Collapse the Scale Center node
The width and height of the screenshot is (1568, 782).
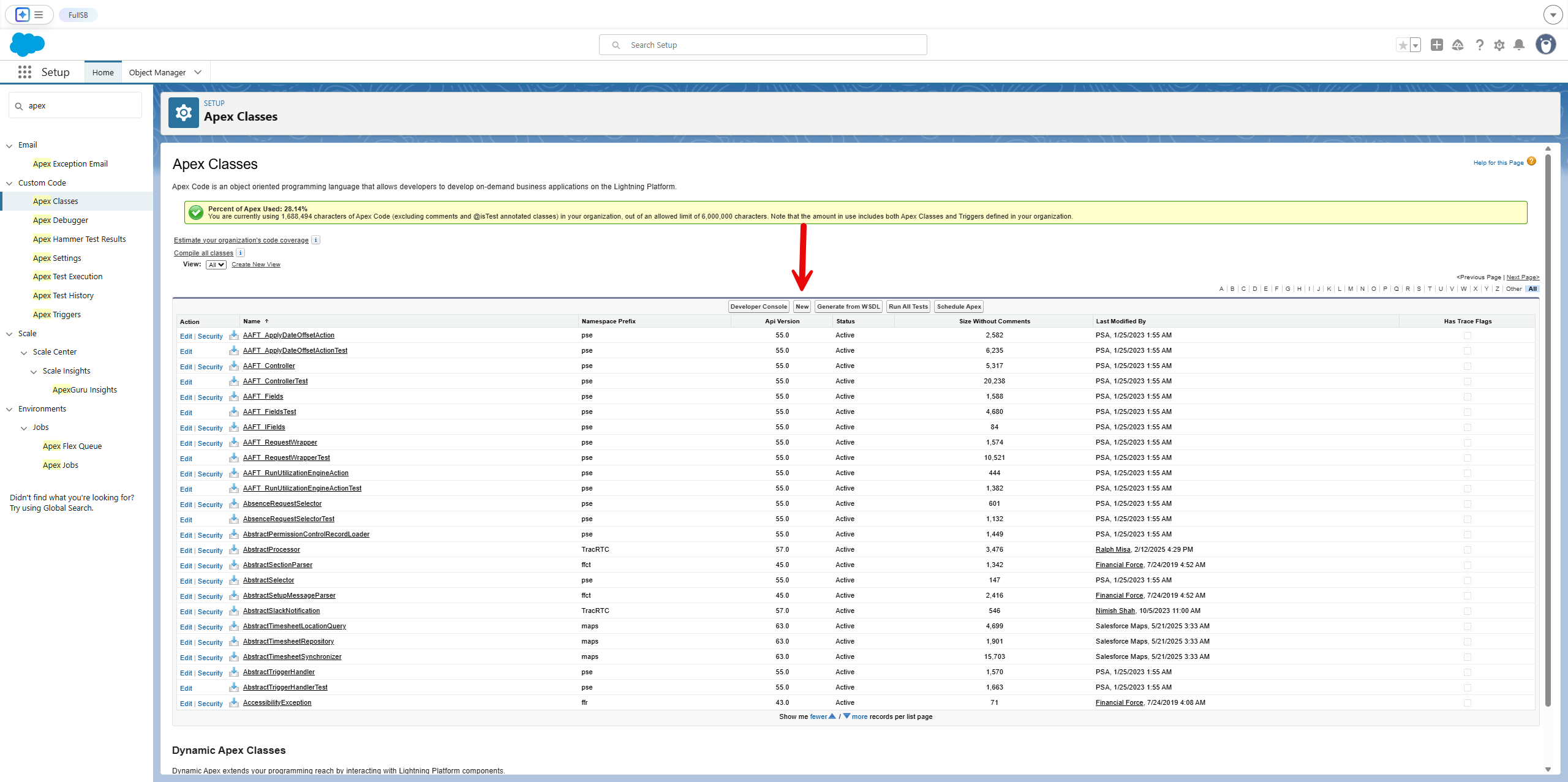point(24,353)
